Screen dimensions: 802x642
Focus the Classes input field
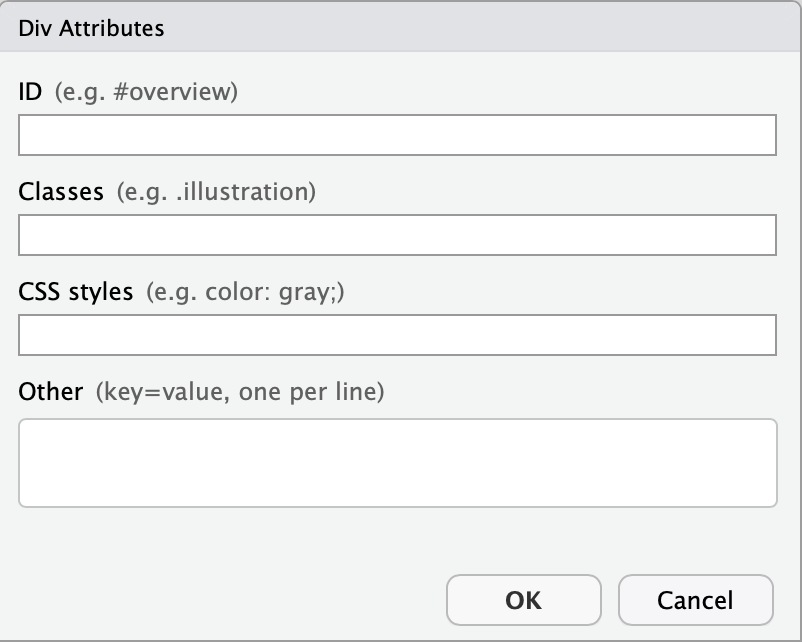point(397,235)
